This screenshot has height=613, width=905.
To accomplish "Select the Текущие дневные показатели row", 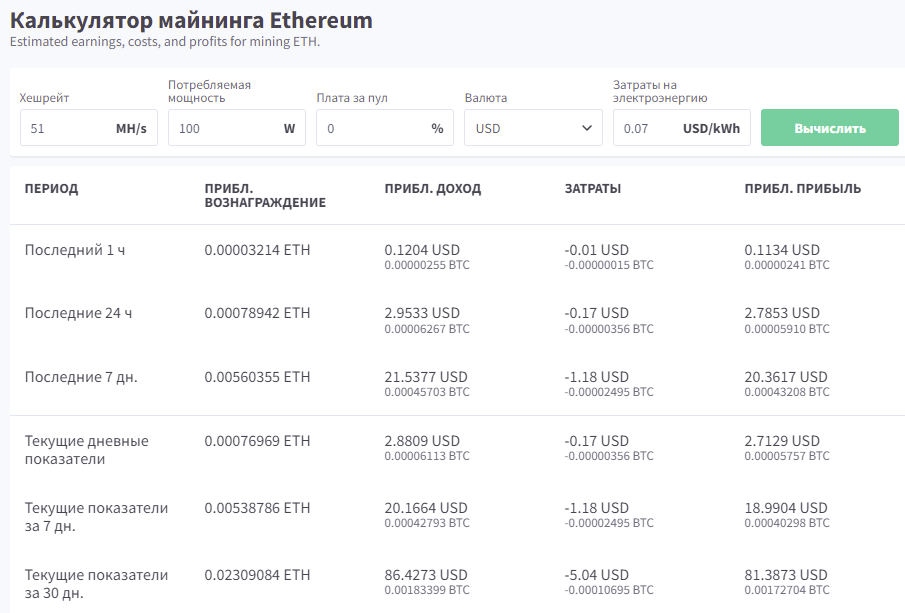I will click(x=86, y=450).
